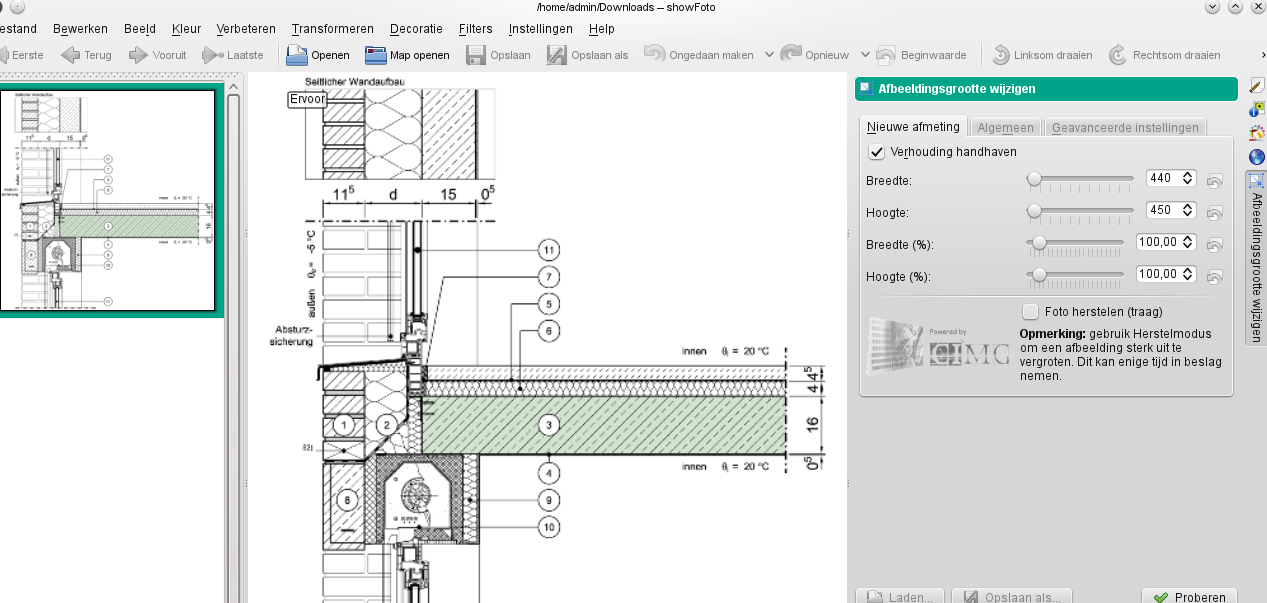
Task: Reset the Breedte value to default
Action: tap(1215, 180)
